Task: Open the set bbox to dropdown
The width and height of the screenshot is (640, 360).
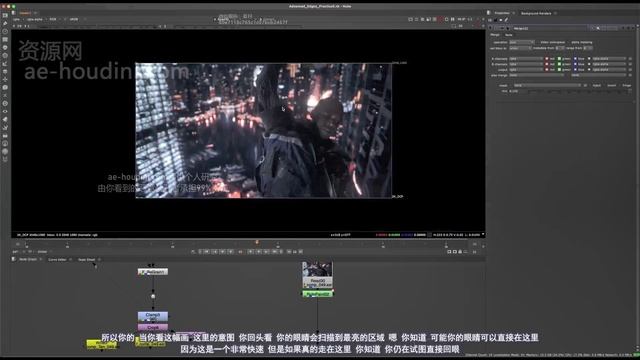Action: tap(520, 48)
